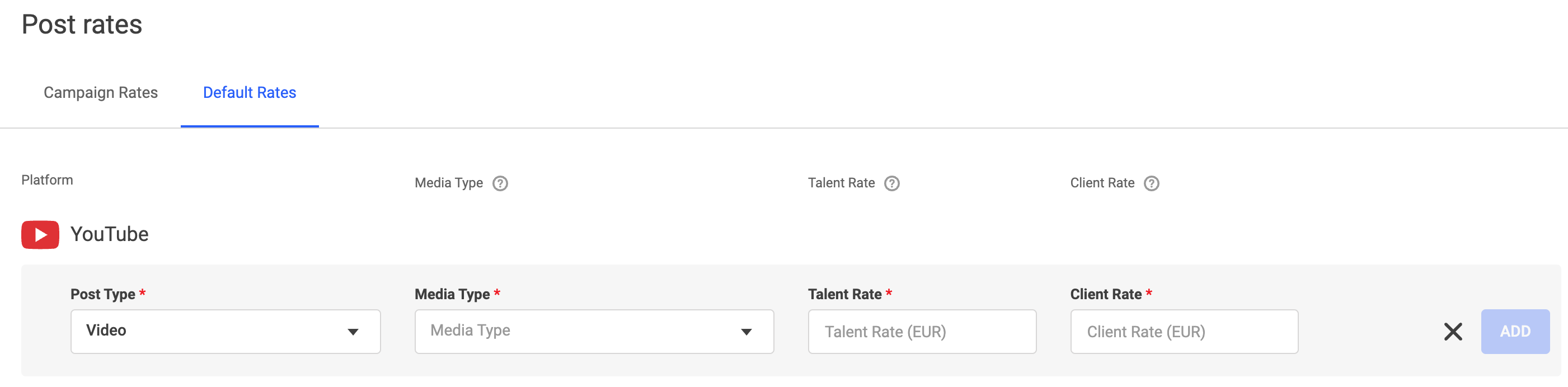This screenshot has width=1568, height=387.
Task: Focus the Client Rate (EUR) input
Action: click(1184, 332)
